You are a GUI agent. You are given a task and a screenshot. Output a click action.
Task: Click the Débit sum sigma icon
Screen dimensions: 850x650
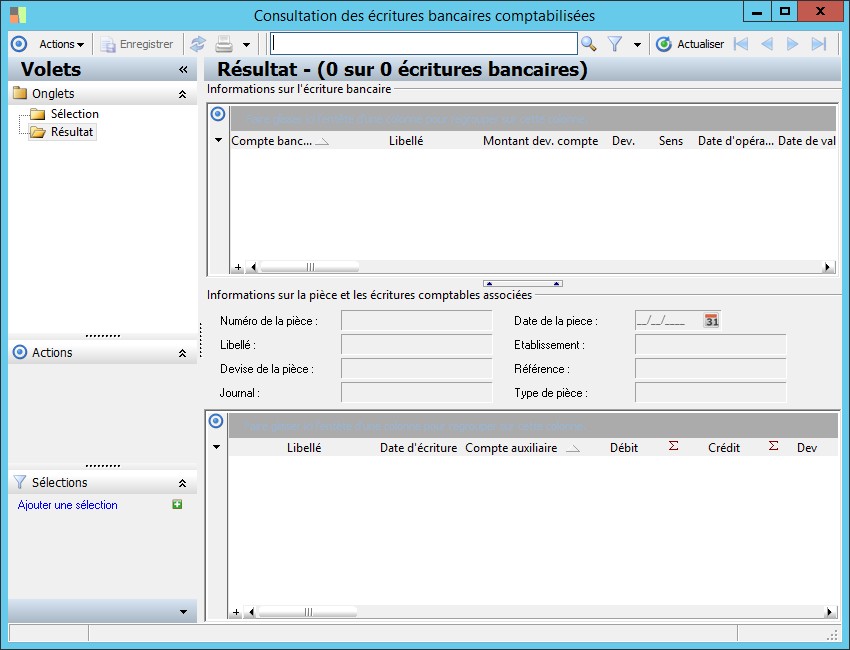(673, 447)
